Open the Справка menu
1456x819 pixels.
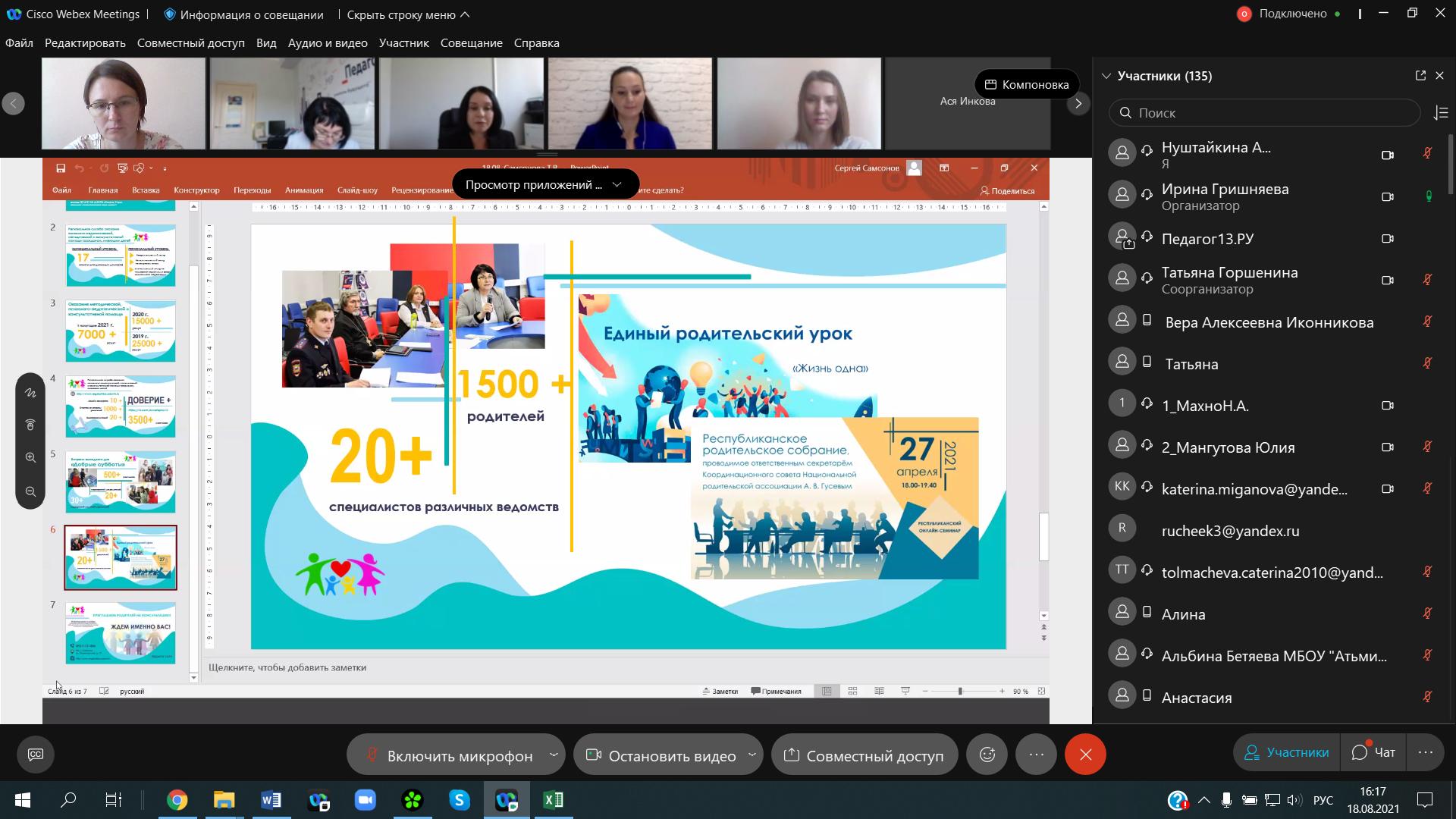click(x=536, y=43)
